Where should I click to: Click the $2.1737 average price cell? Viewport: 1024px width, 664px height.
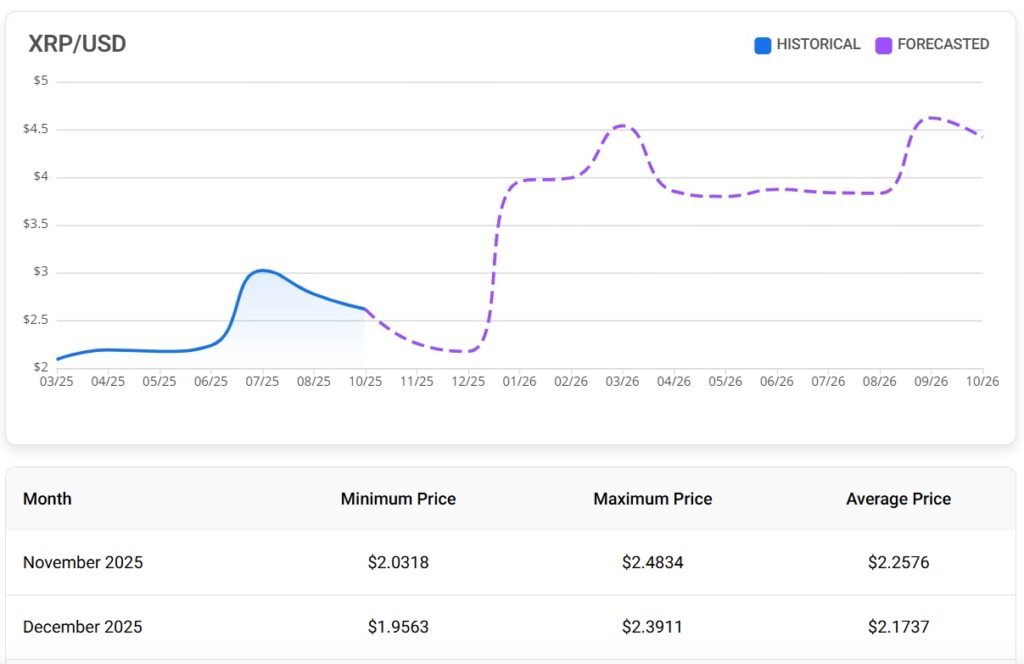898,627
